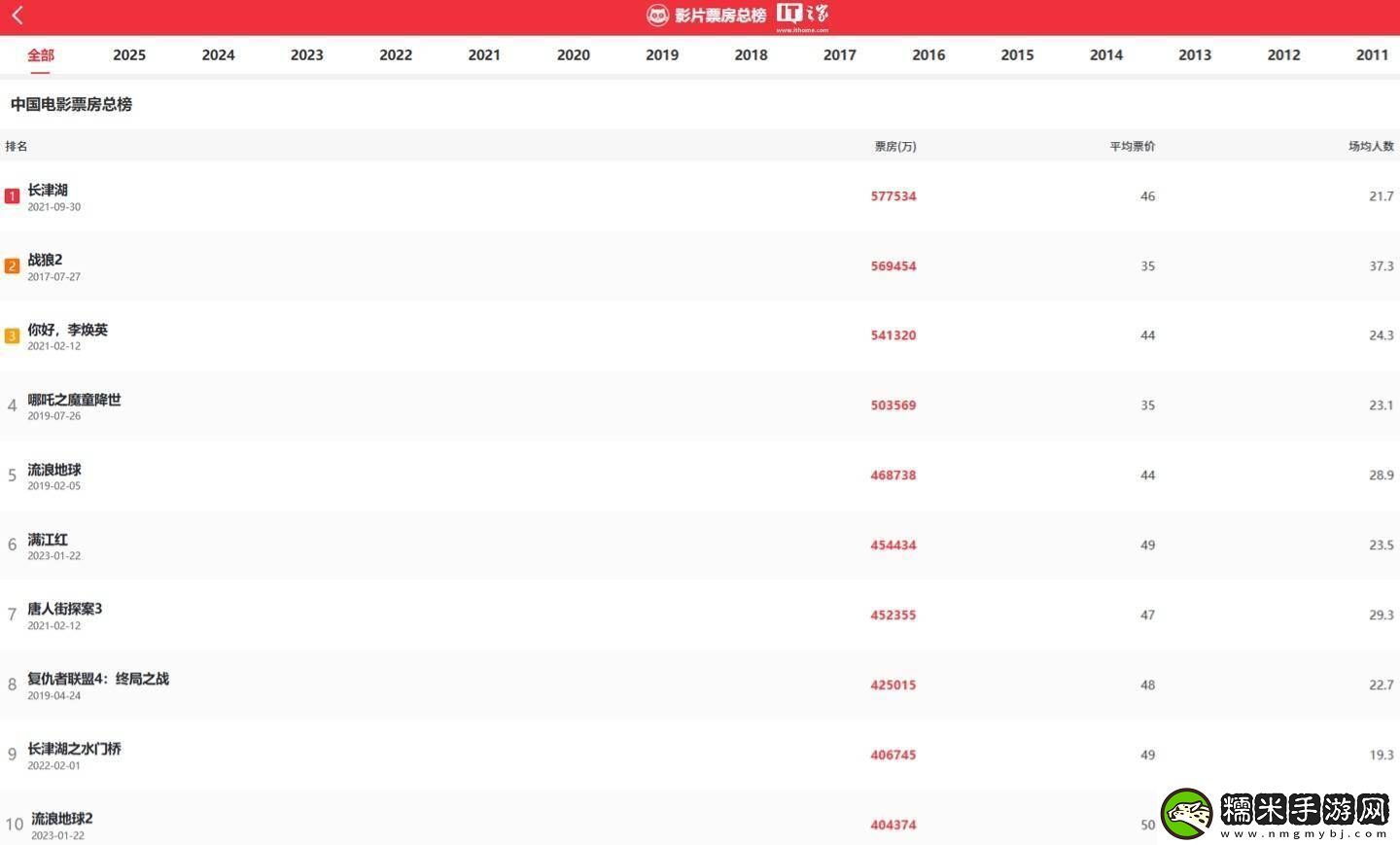
Task: Click box office value 503569
Action: tap(893, 405)
